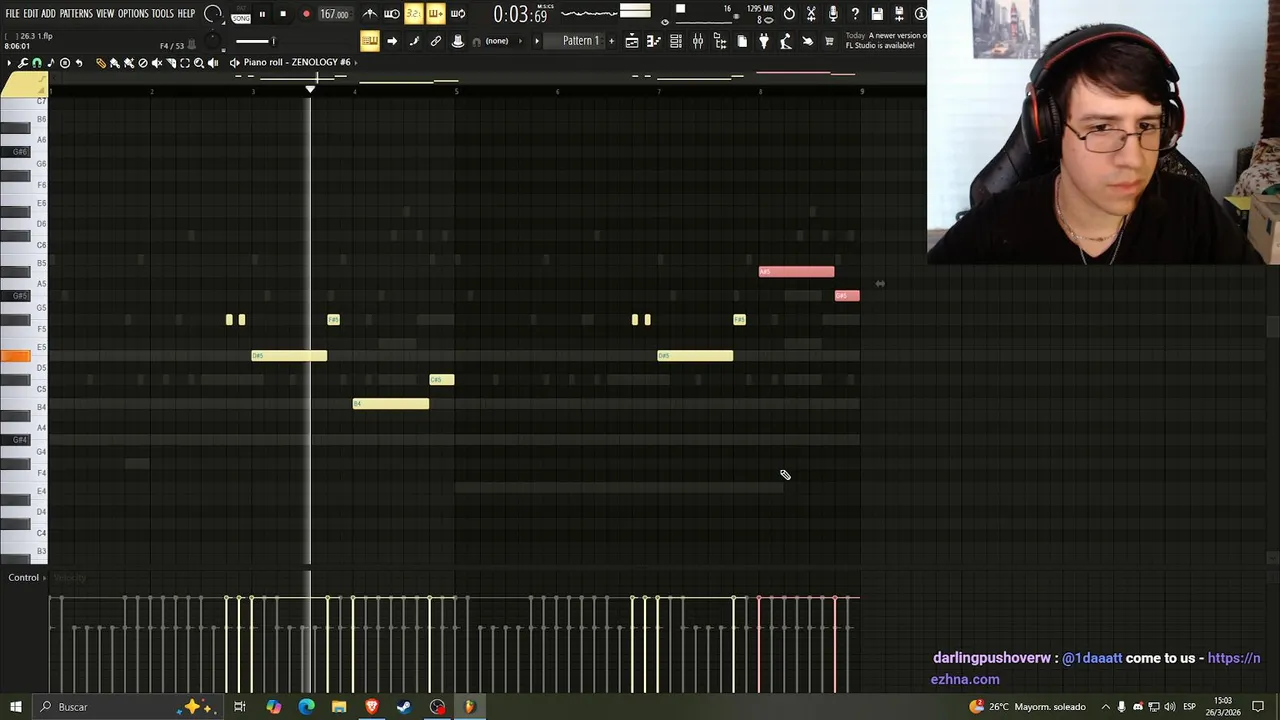Toggle typing keyboard to piano button

(x=369, y=41)
